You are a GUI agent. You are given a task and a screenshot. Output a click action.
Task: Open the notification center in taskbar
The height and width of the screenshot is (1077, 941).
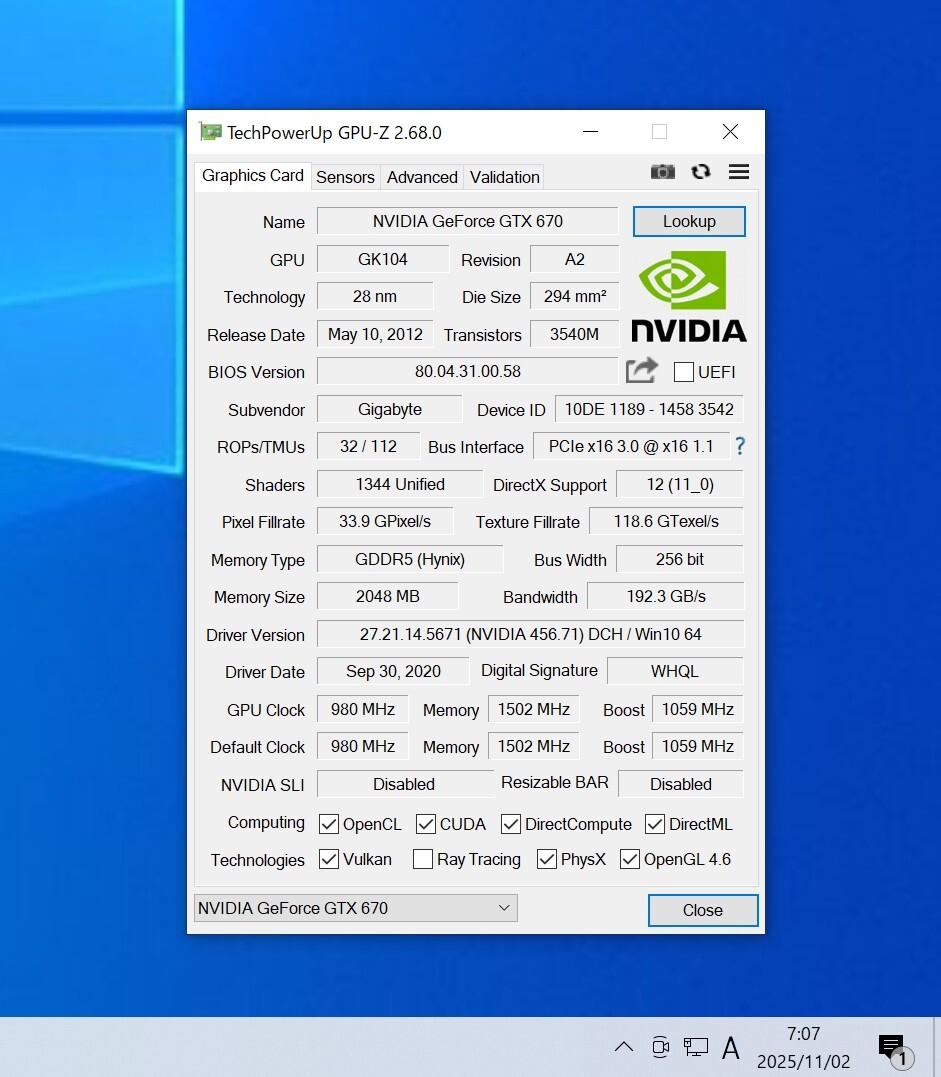[x=893, y=1048]
